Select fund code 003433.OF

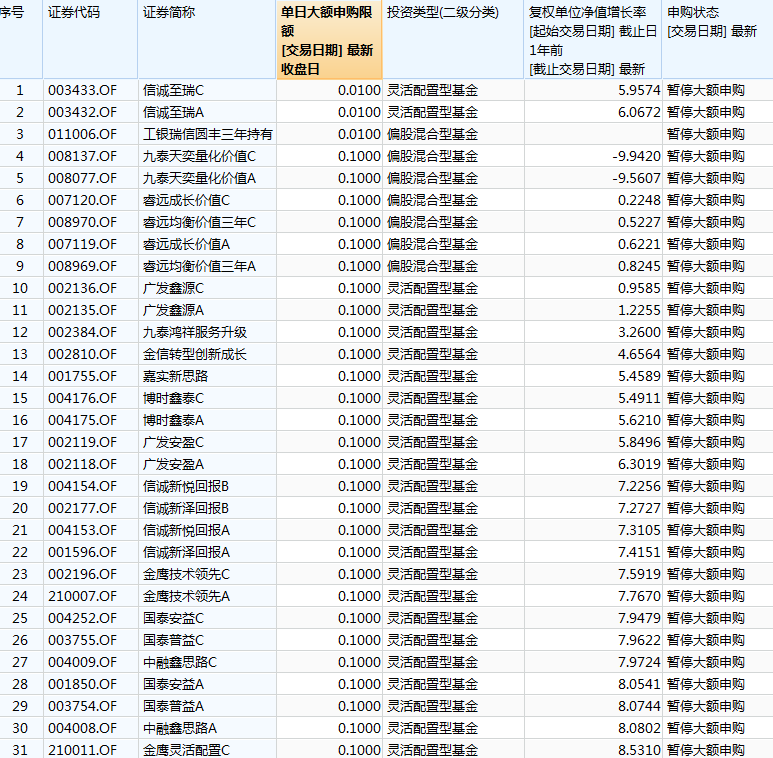point(82,90)
